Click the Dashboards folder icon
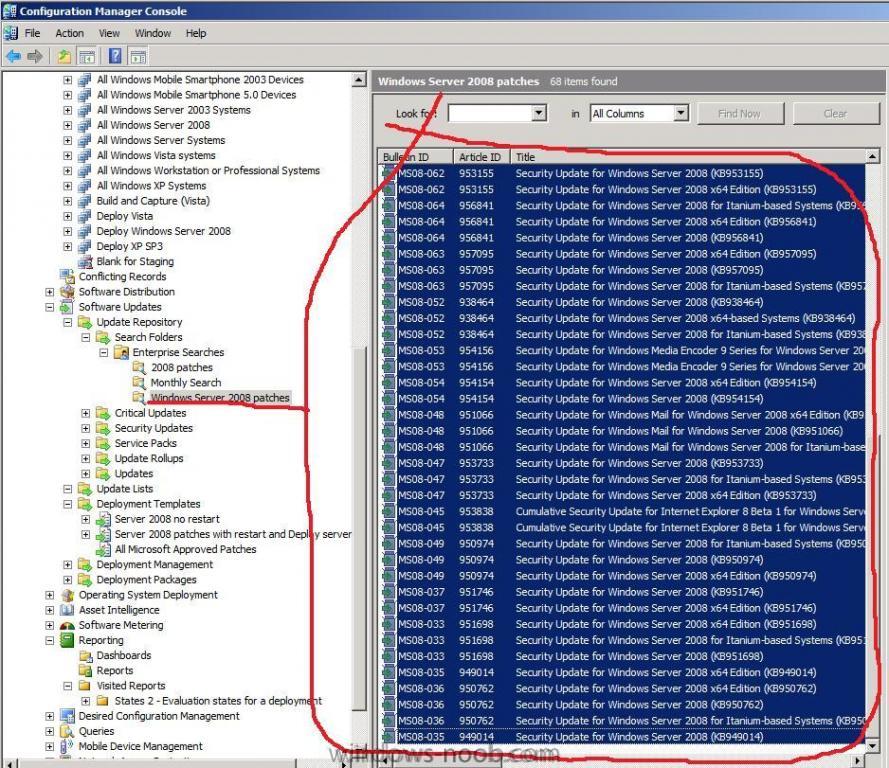The width and height of the screenshot is (889, 768). point(85,655)
